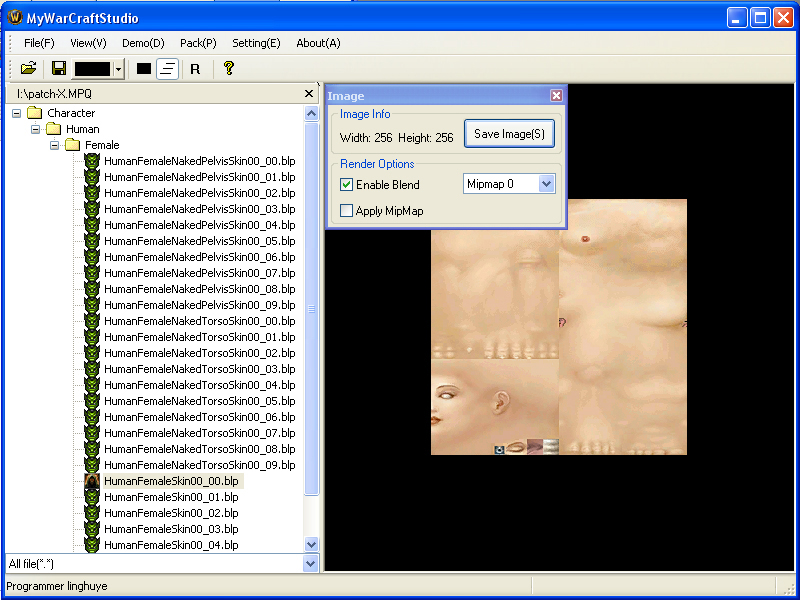Open the Demo(D) menu
This screenshot has width=800, height=600.
pyautogui.click(x=143, y=43)
